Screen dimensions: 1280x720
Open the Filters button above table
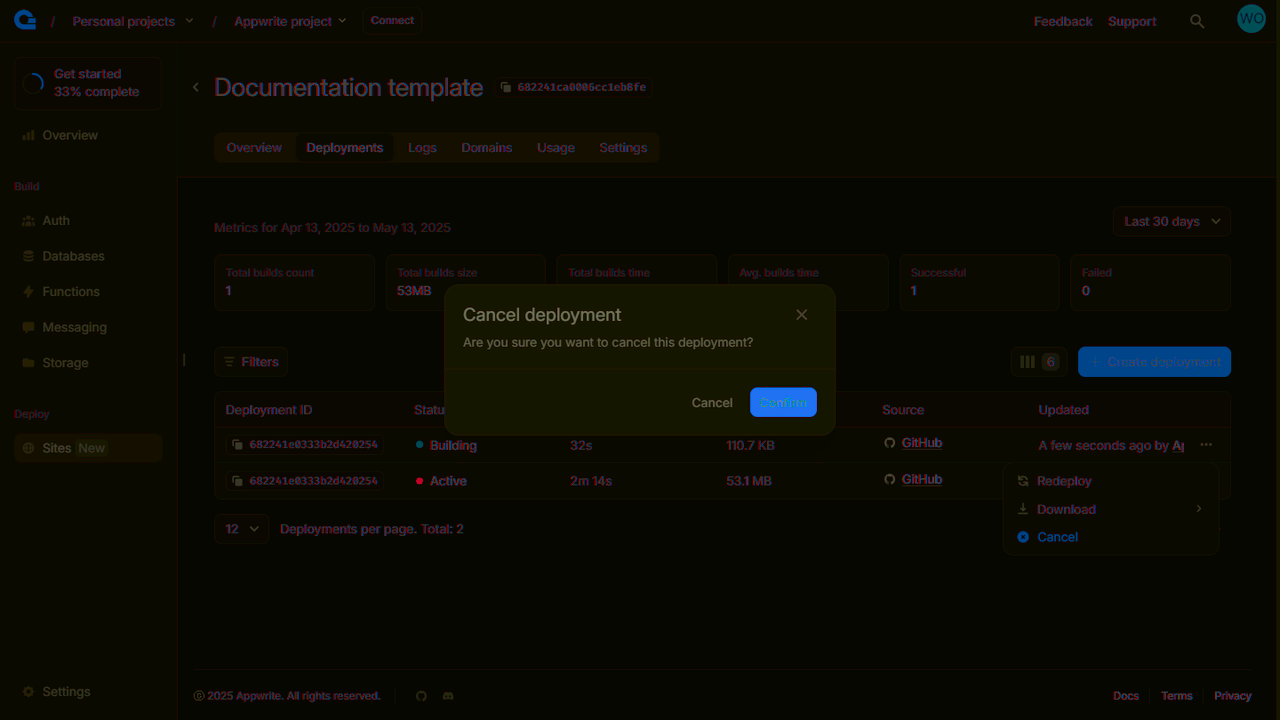click(x=251, y=362)
